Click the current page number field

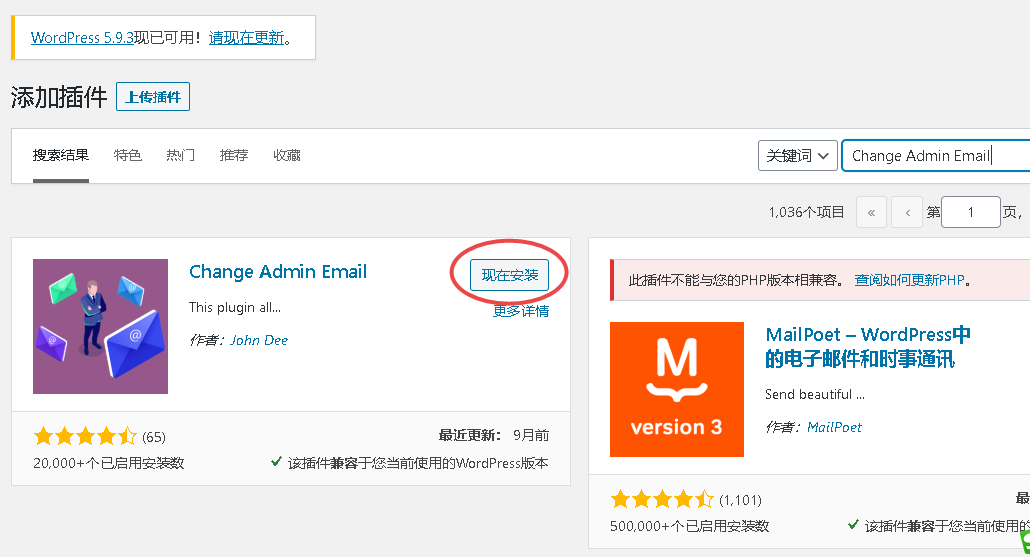(970, 212)
